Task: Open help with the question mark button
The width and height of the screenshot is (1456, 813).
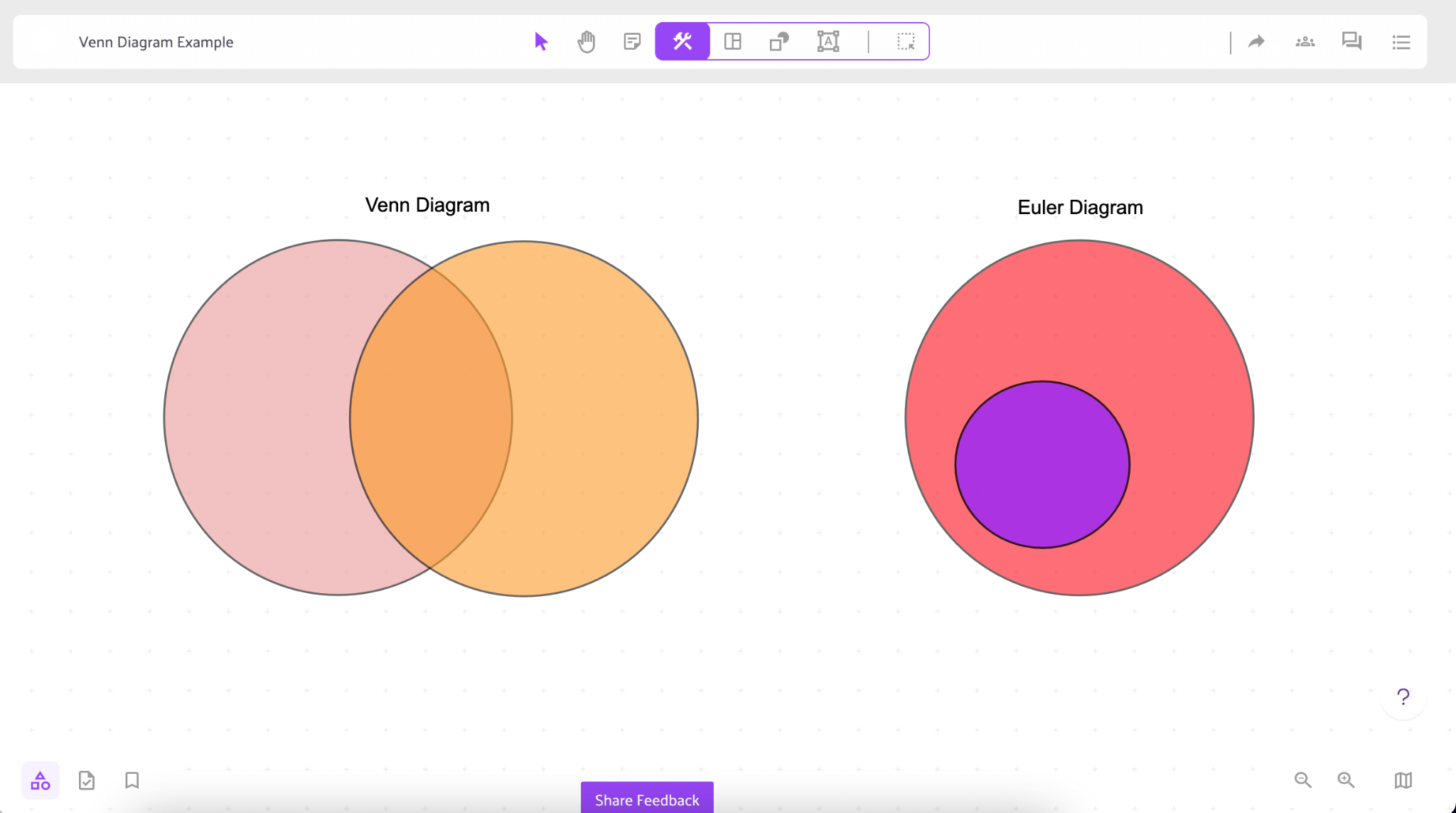Action: pyautogui.click(x=1402, y=697)
